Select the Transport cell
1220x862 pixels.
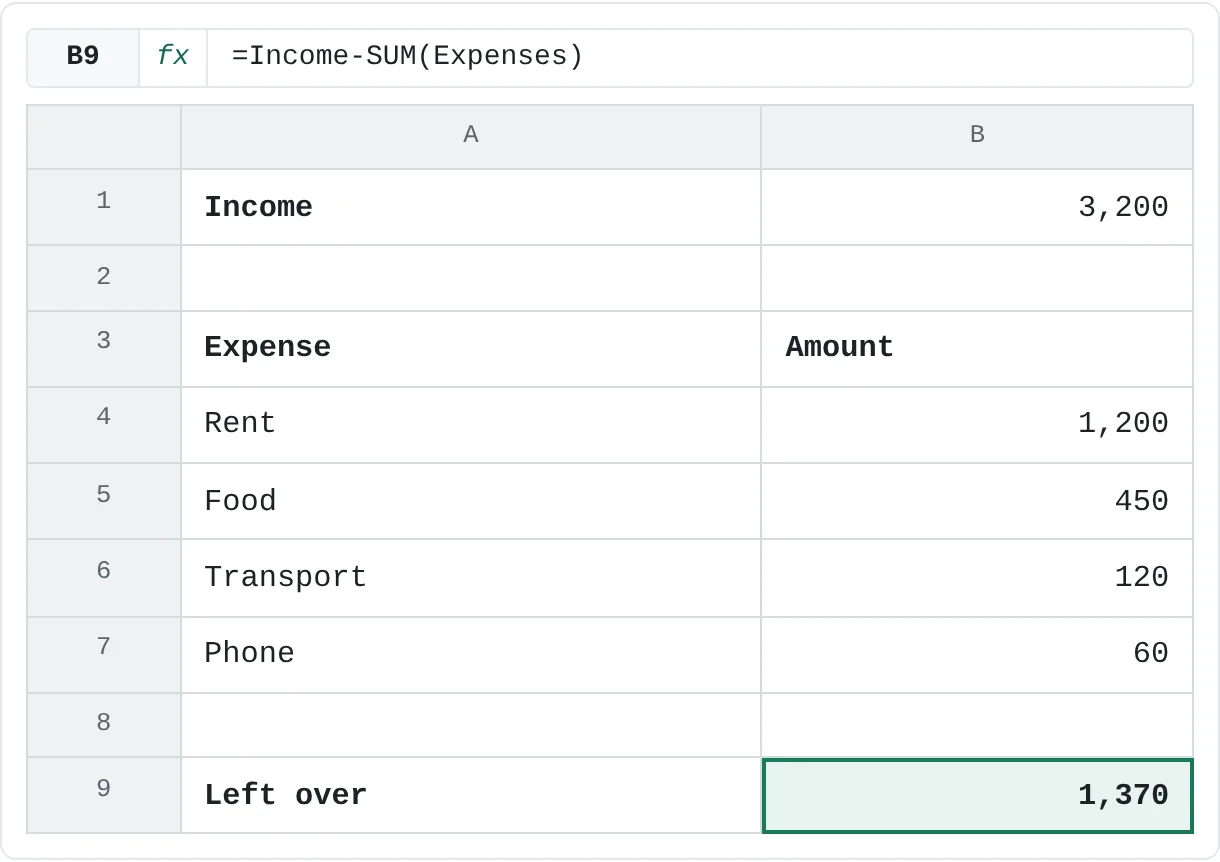click(471, 578)
